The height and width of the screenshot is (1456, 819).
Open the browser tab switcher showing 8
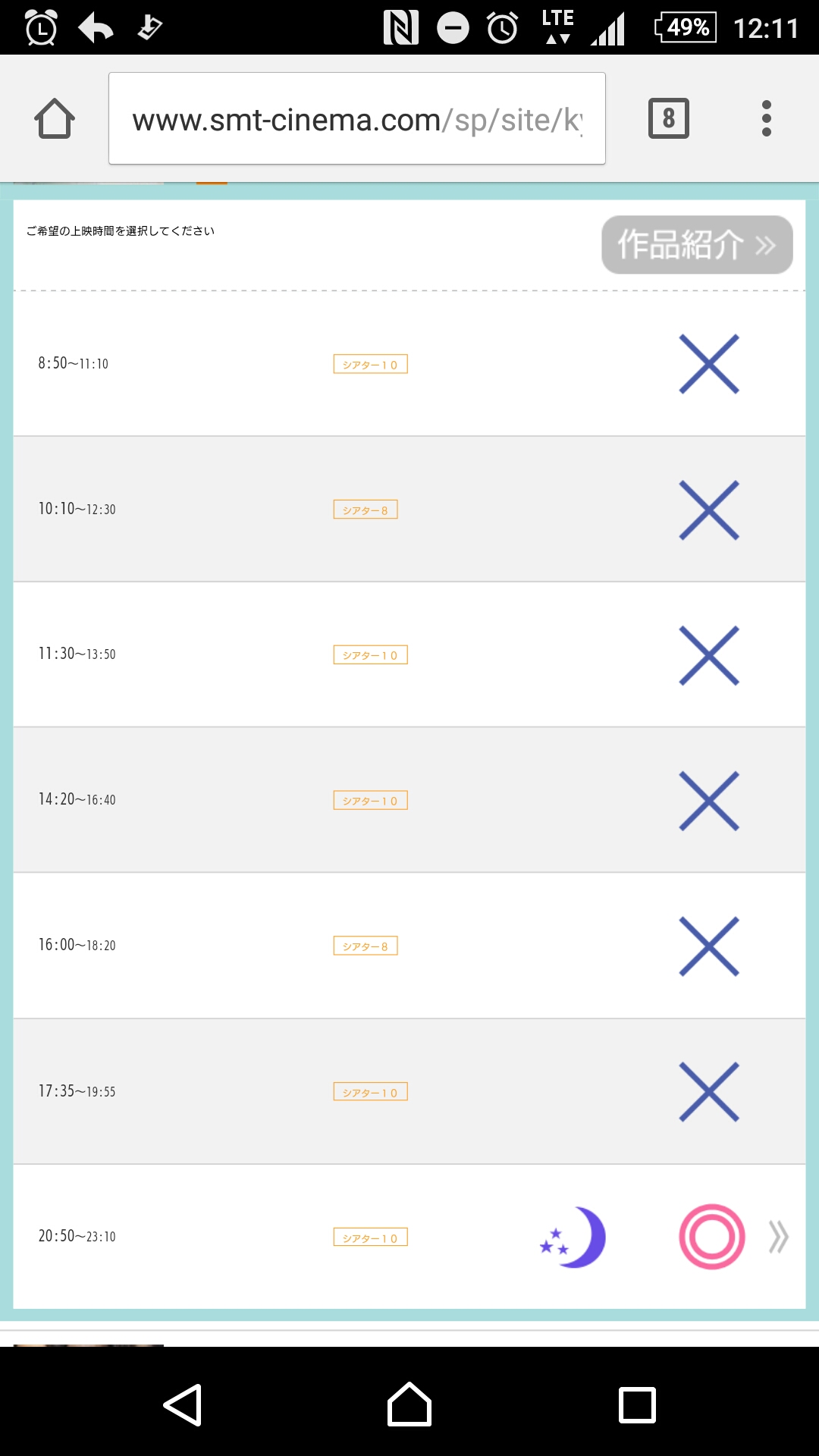(x=668, y=118)
